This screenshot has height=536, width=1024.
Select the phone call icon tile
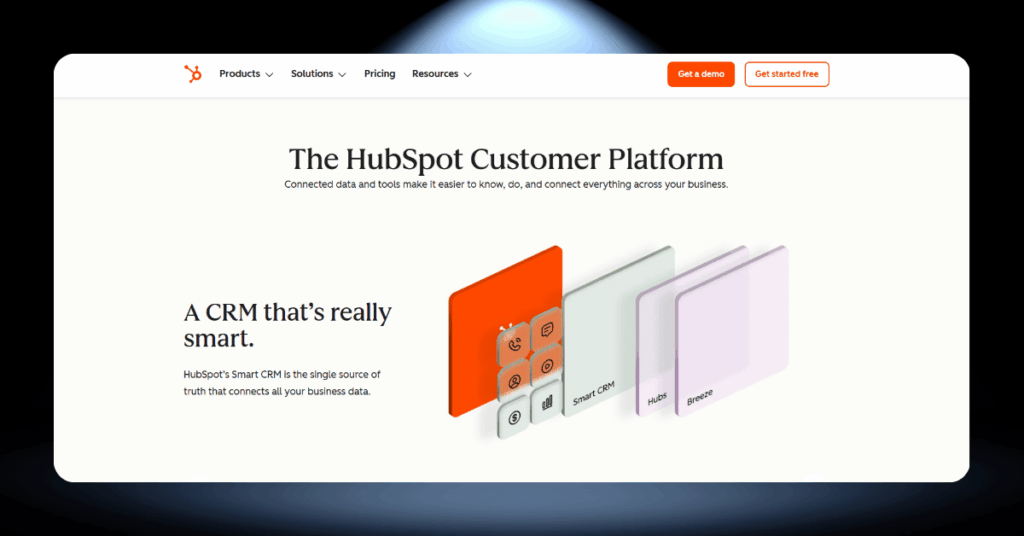click(x=514, y=346)
